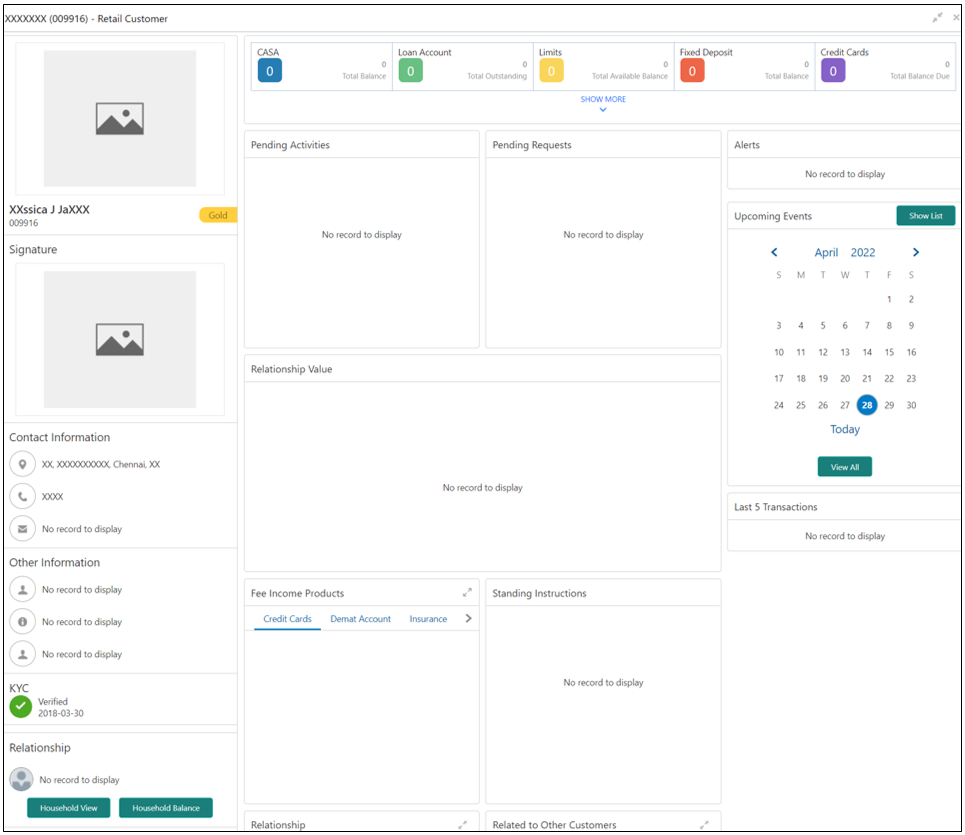
Task: Click the Total Outstanding label in Loan Account
Action: [497, 76]
